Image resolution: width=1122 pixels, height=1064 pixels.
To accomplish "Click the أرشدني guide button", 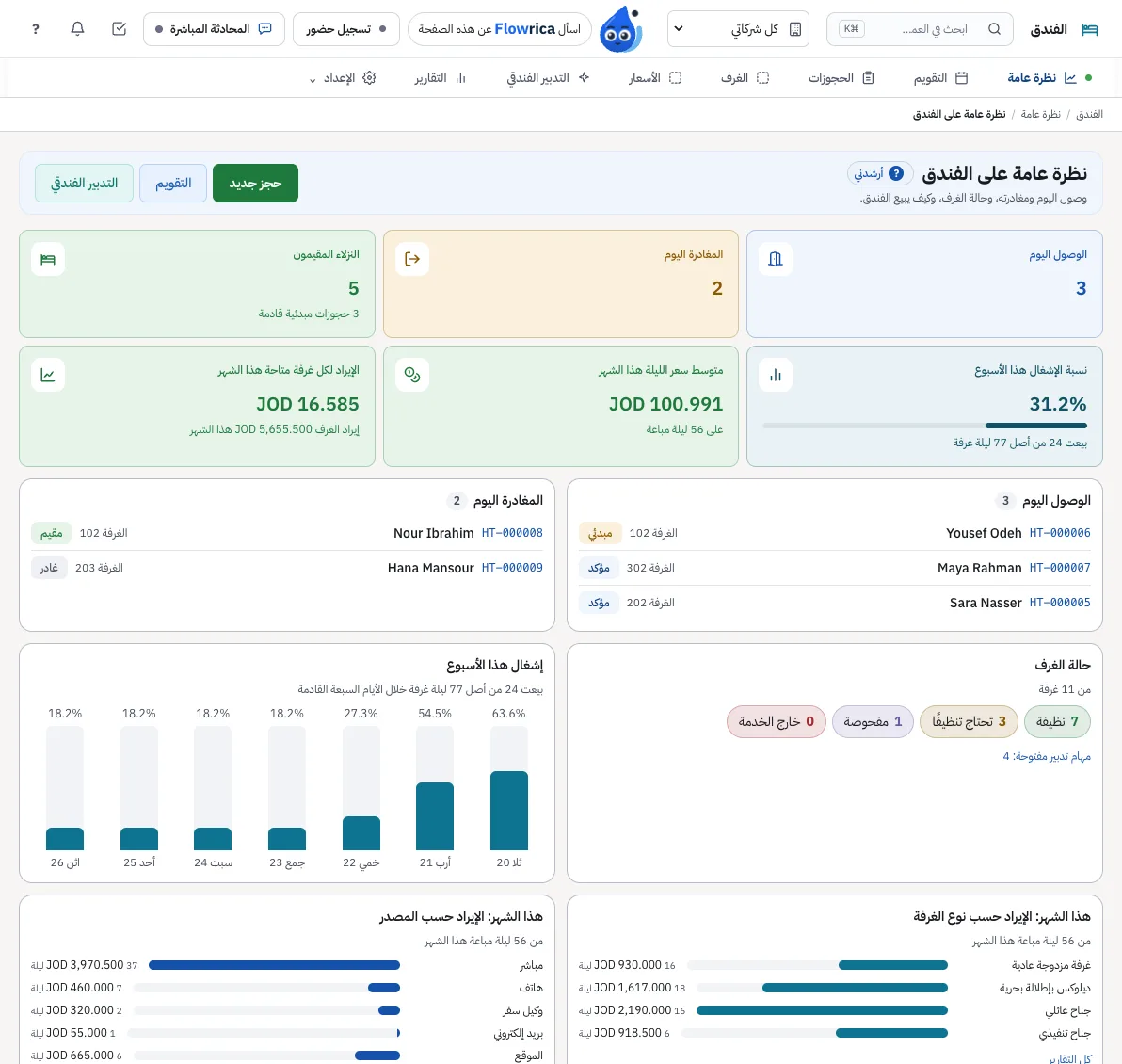I will pos(879,173).
